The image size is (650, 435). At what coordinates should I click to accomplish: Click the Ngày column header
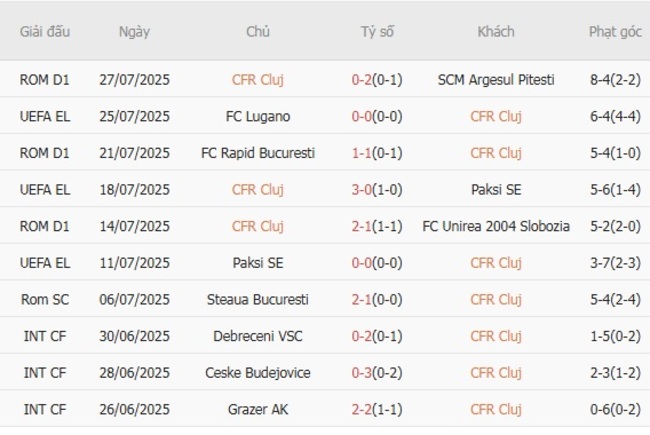coord(134,31)
